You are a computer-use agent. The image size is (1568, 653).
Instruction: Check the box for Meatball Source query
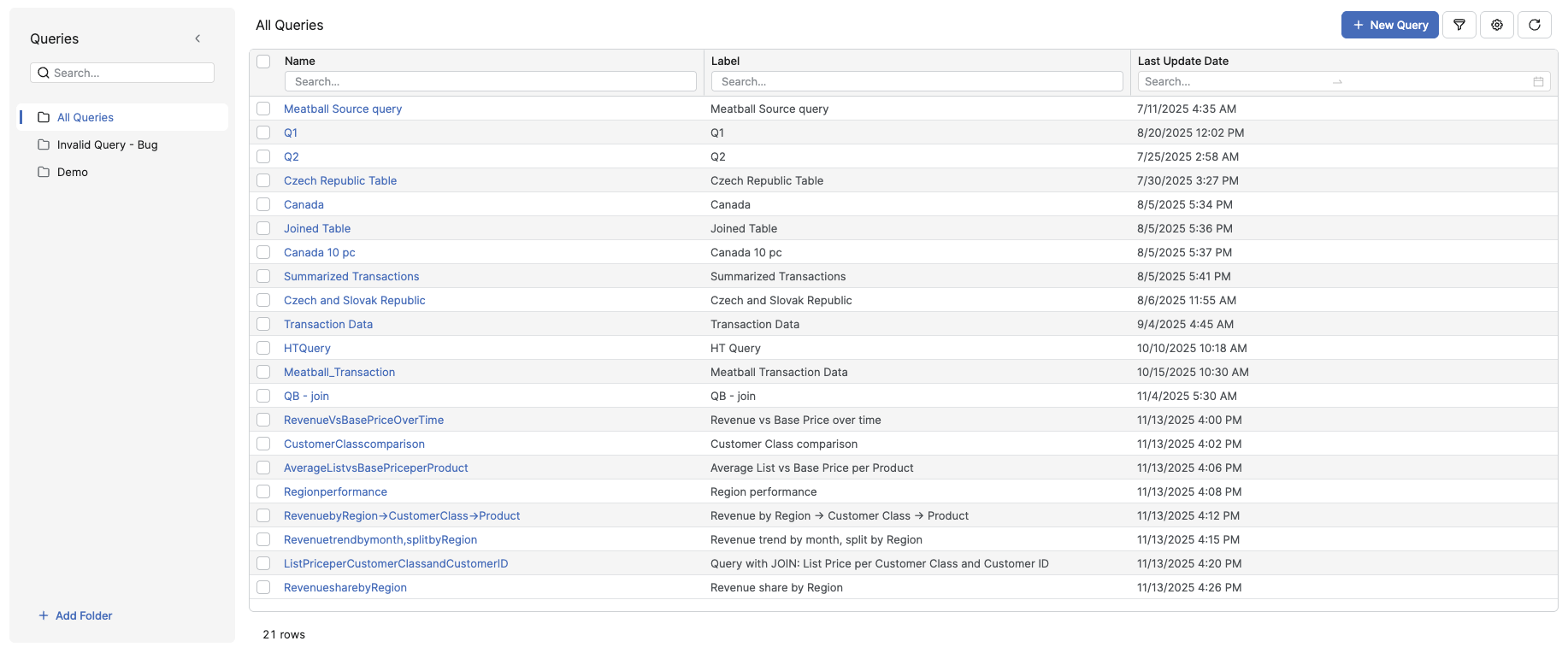tap(263, 109)
